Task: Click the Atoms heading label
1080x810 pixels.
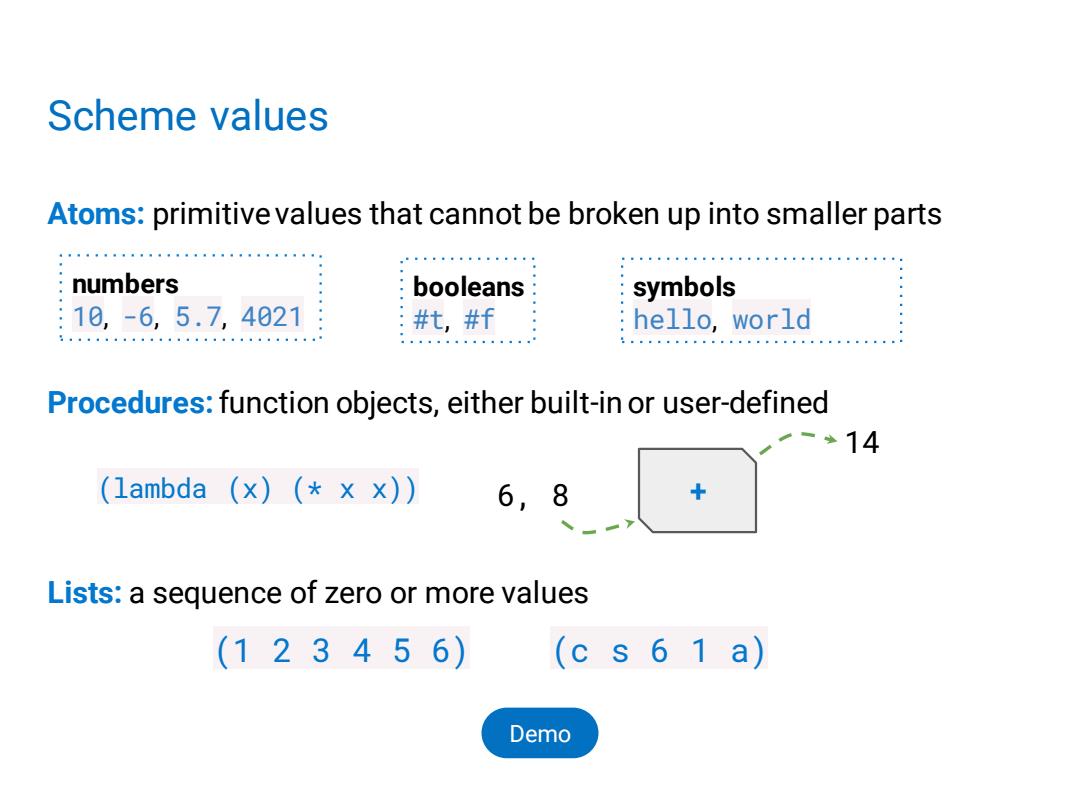Action: coord(96,214)
